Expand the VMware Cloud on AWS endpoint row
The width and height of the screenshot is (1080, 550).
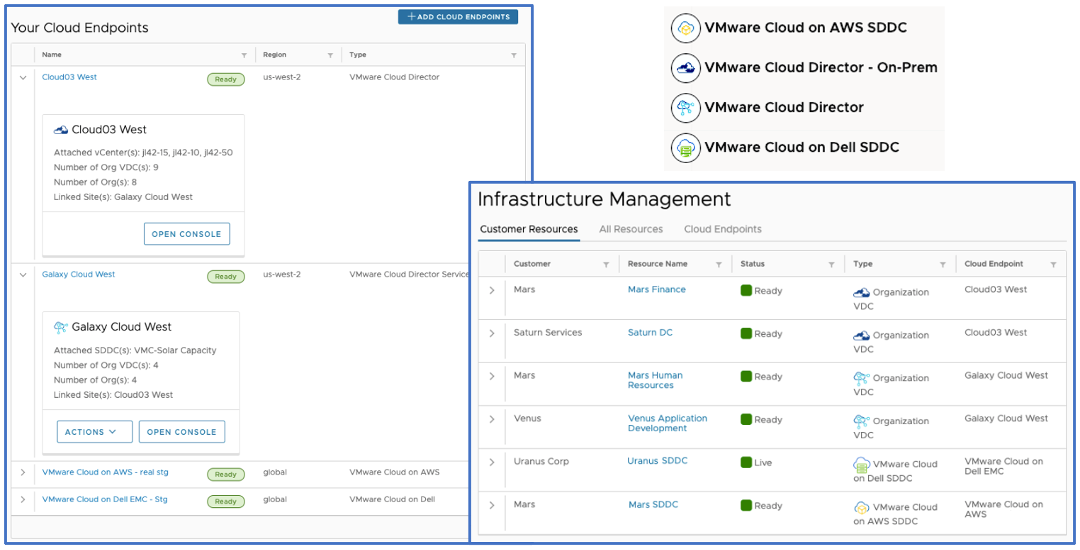point(22,473)
